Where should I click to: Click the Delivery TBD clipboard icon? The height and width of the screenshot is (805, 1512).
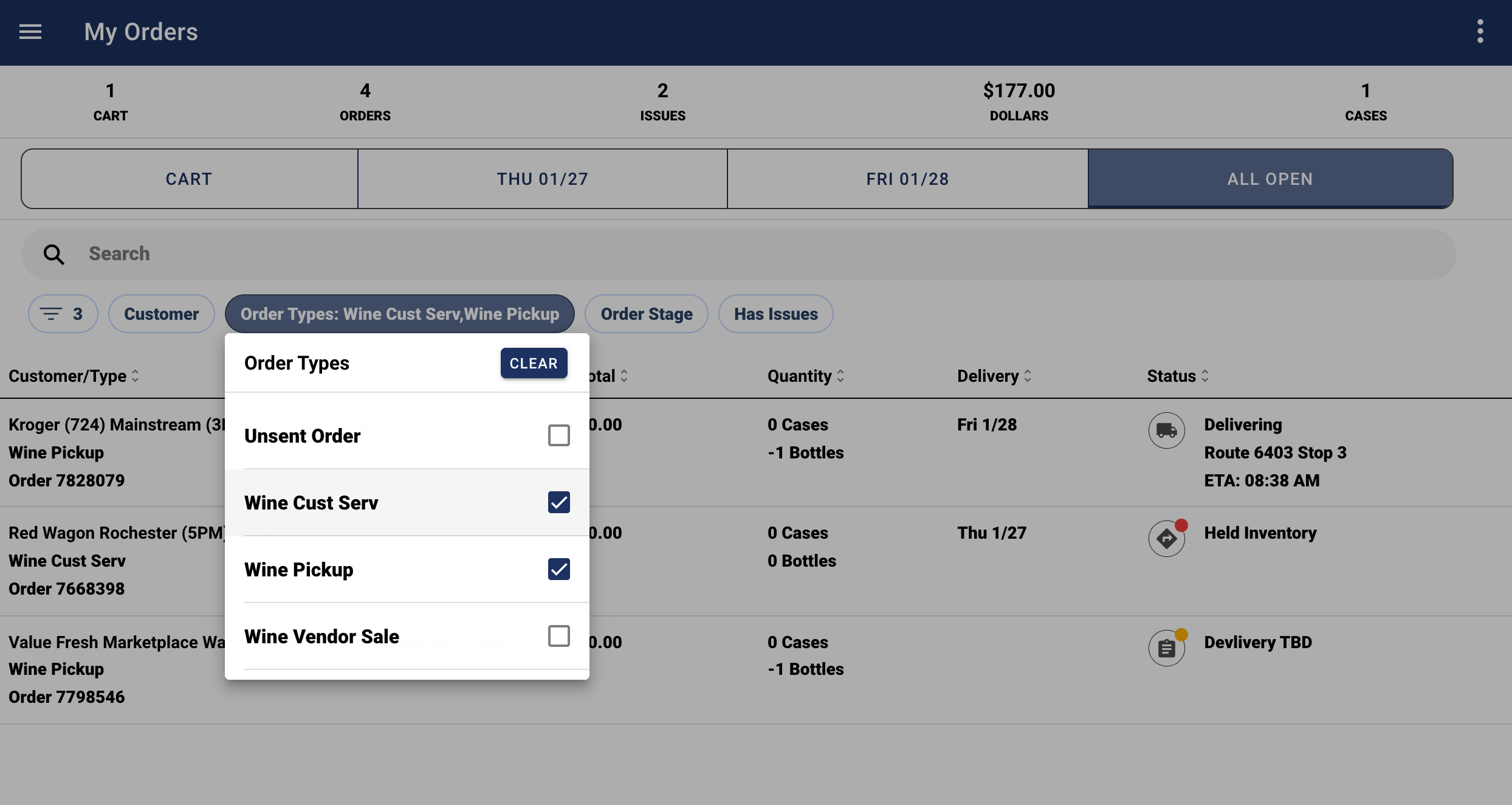pos(1166,648)
